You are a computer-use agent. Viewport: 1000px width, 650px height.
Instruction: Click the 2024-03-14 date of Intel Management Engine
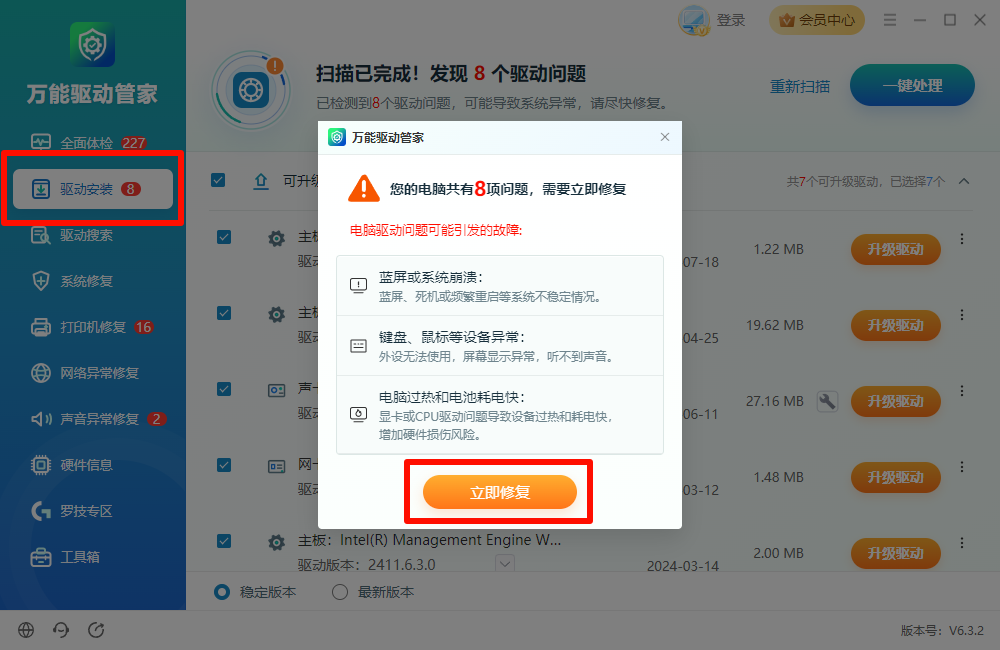(682, 566)
